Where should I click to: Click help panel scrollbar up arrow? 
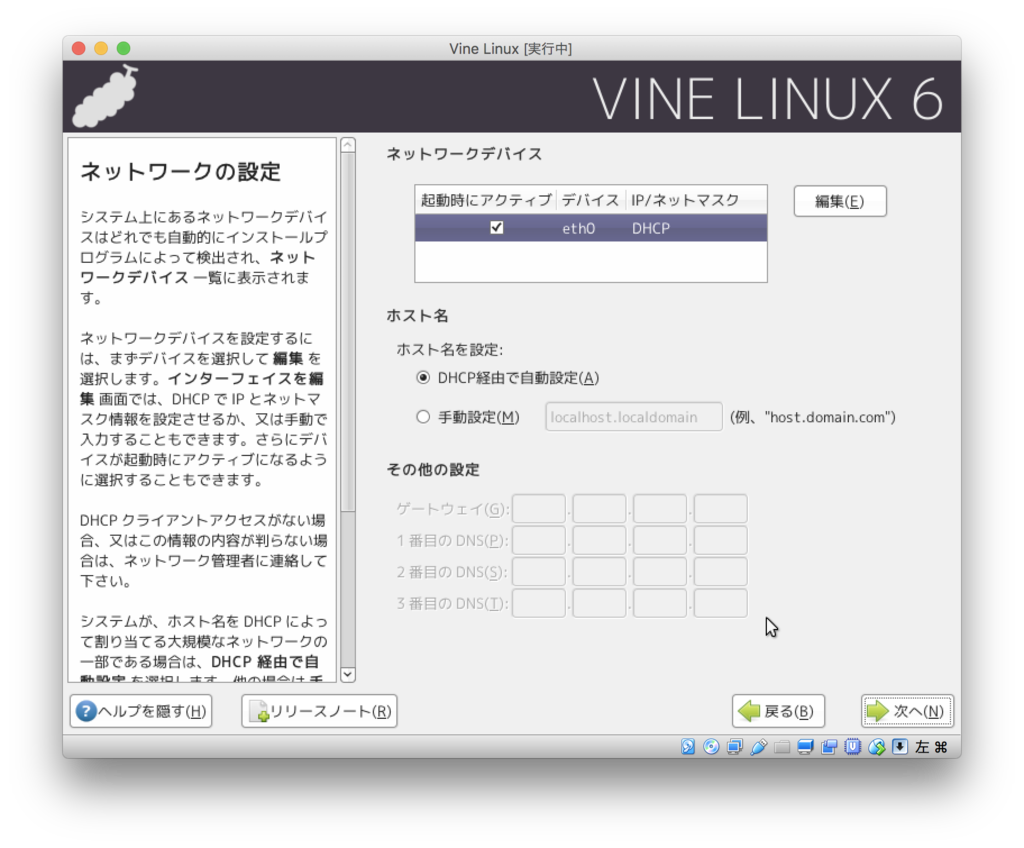[x=348, y=145]
